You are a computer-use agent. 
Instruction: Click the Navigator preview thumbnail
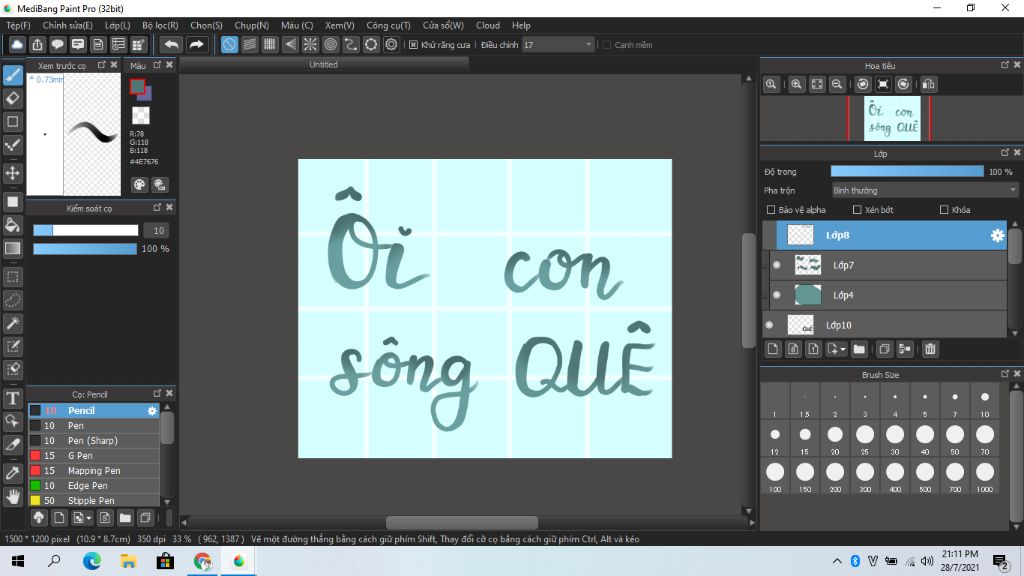point(892,119)
